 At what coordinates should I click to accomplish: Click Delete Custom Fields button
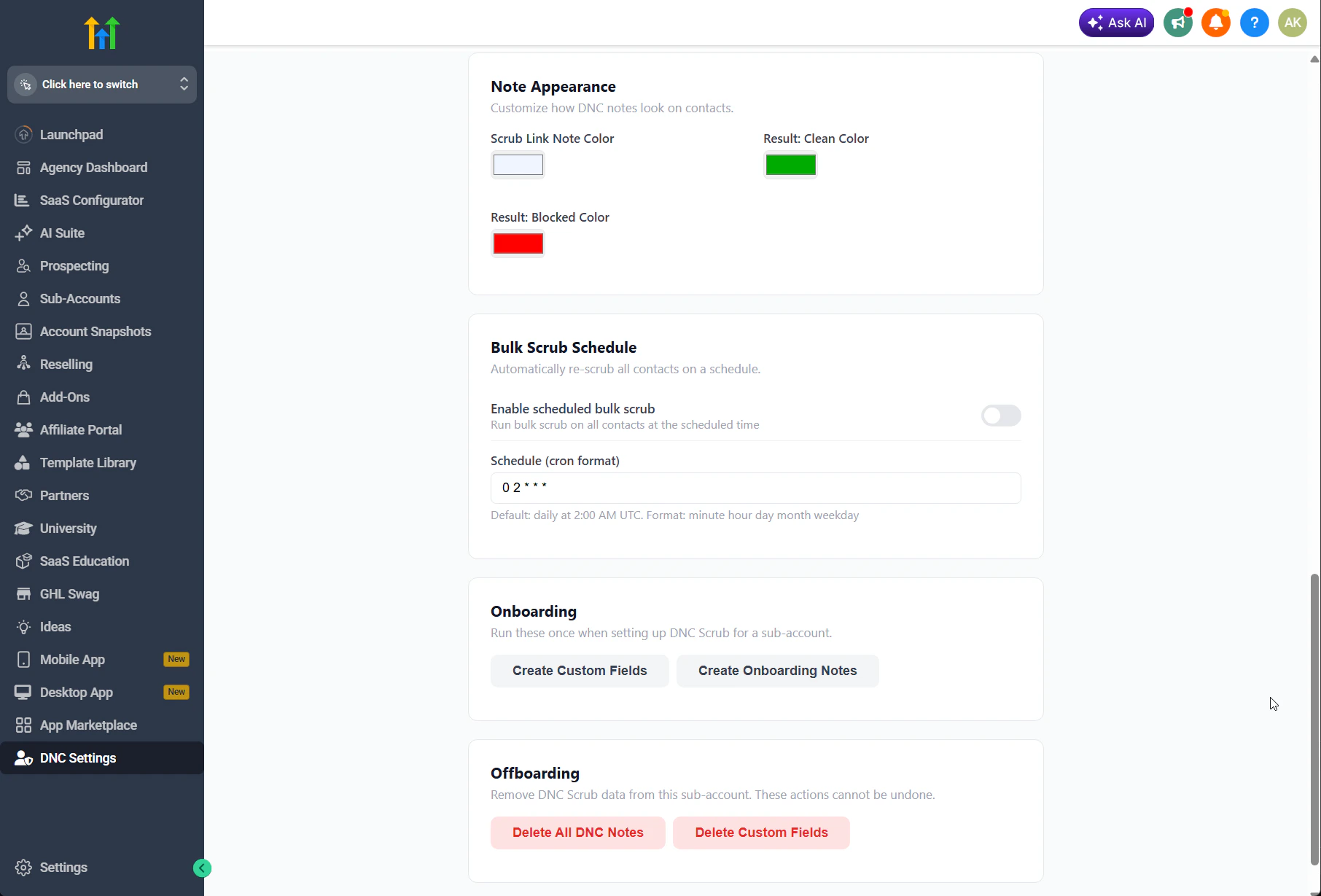tap(761, 833)
